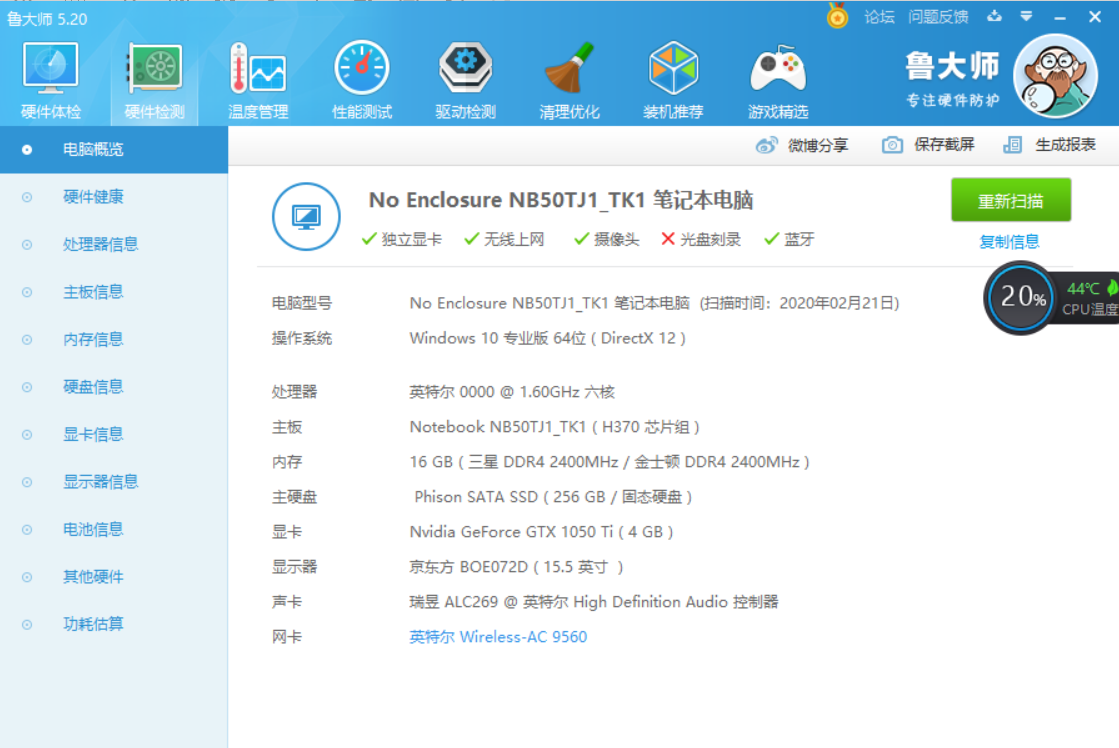
Task: Click the 摄像头 feature check
Action: (607, 240)
